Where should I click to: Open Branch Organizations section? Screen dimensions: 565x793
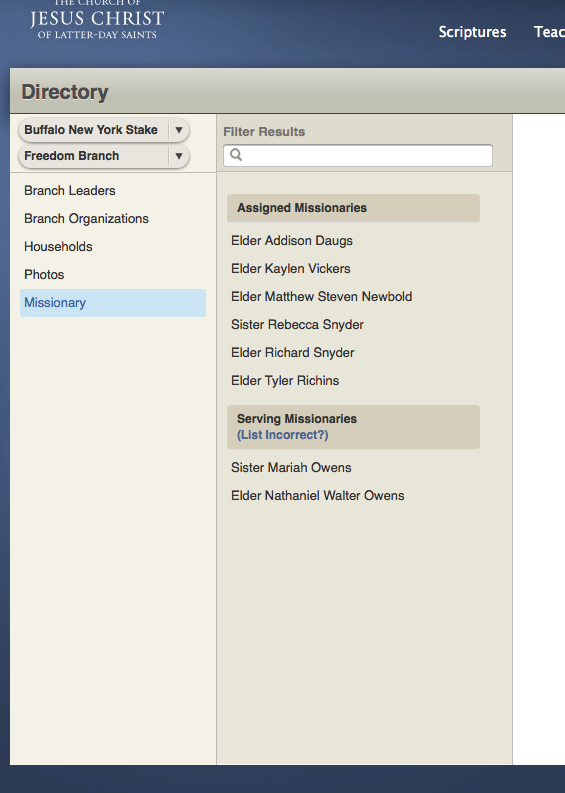[x=86, y=218]
